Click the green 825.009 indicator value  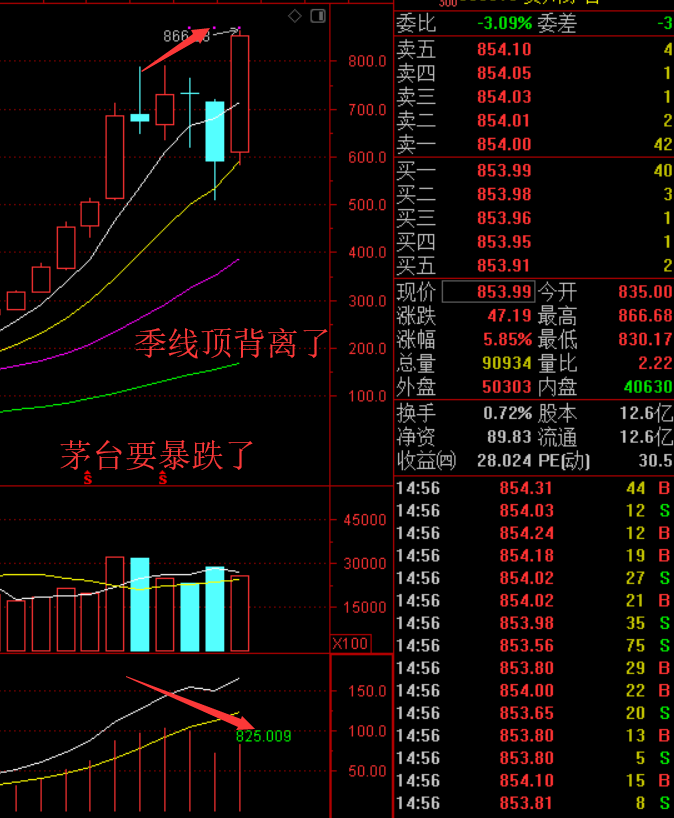pos(263,736)
